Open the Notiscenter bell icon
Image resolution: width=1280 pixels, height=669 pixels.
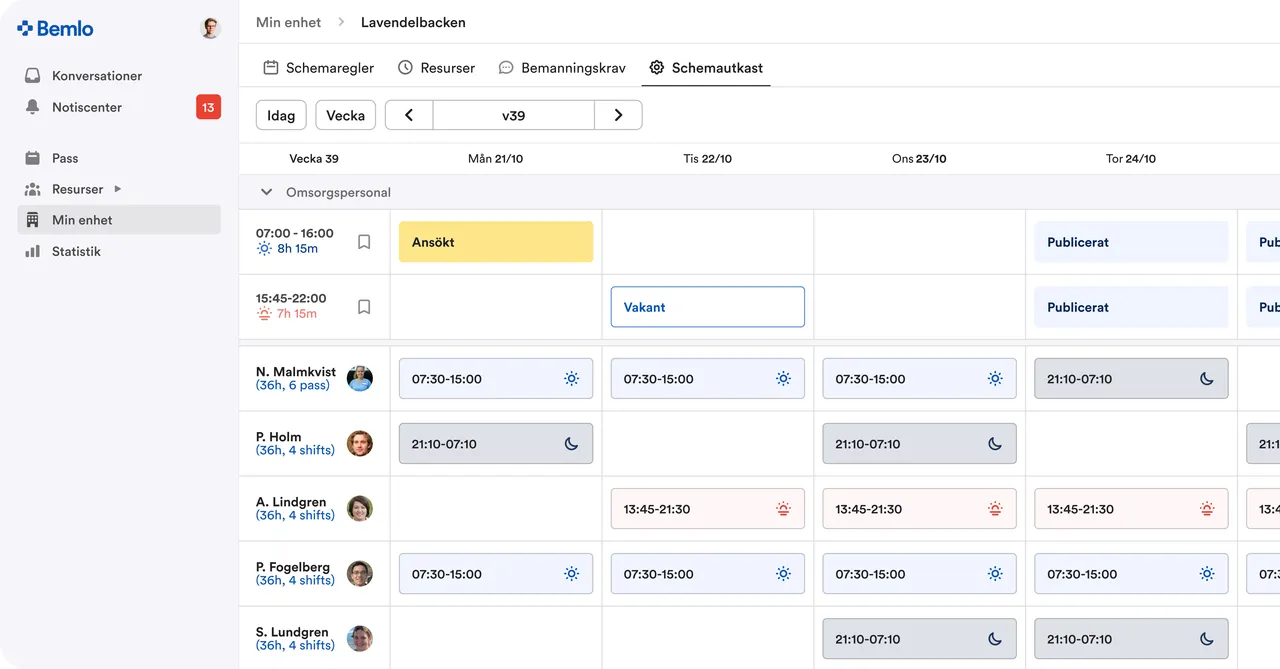point(33,107)
